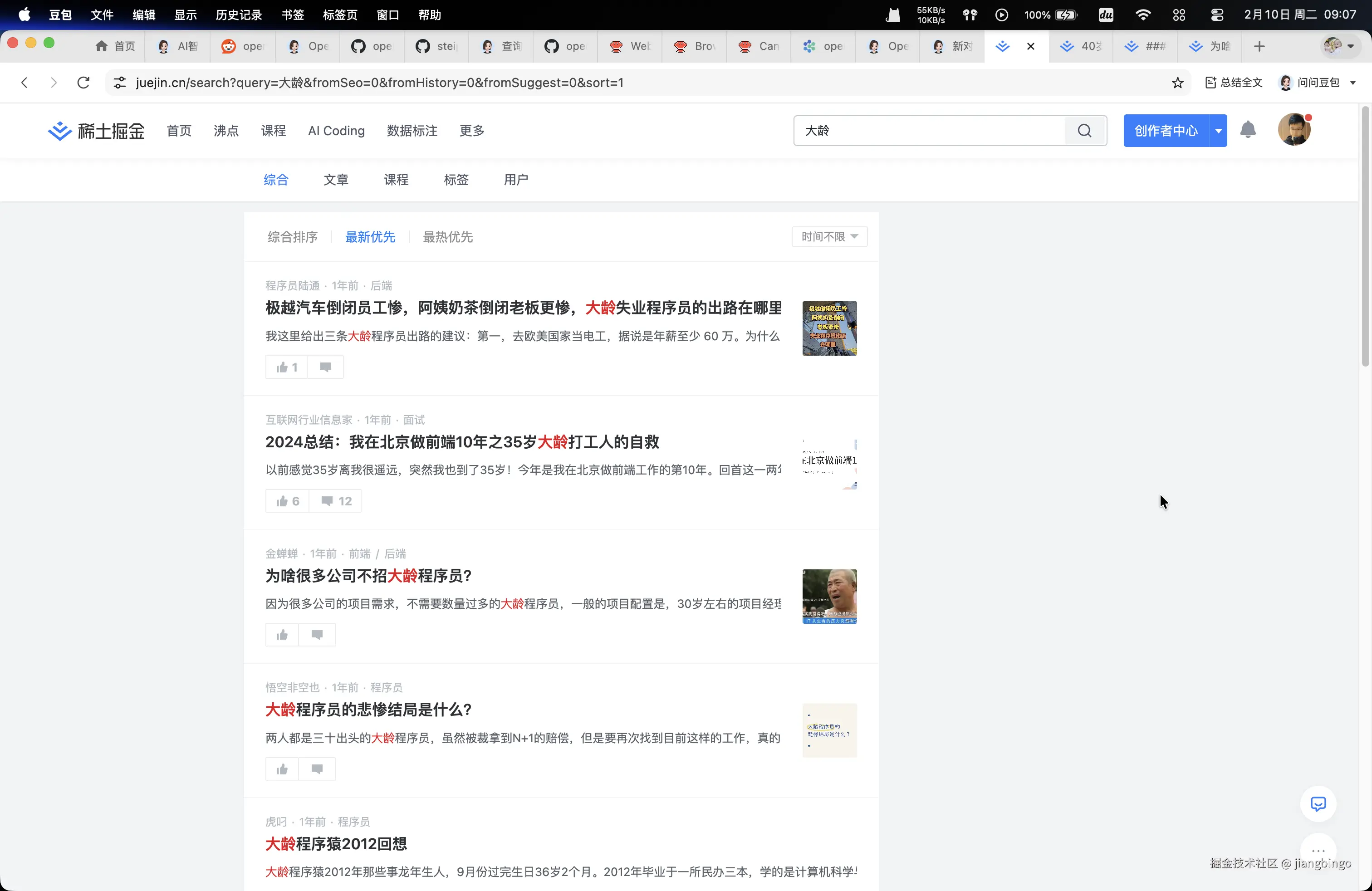This screenshot has width=1372, height=891.
Task: Open the 创作者中心 dropdown arrow
Action: (x=1219, y=130)
